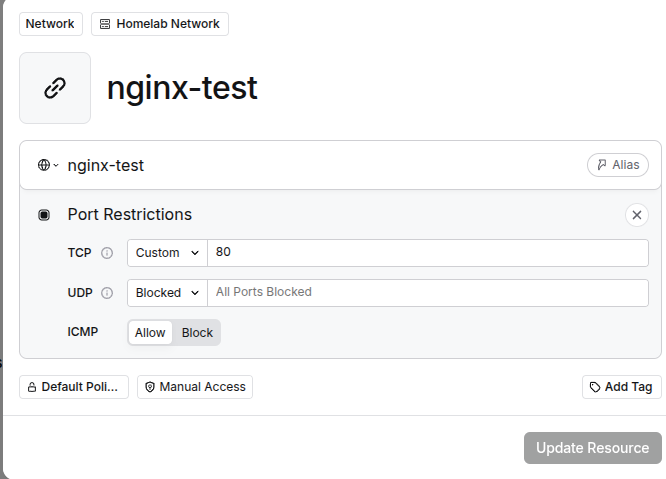Open the UDP Blocked dropdown

click(167, 293)
